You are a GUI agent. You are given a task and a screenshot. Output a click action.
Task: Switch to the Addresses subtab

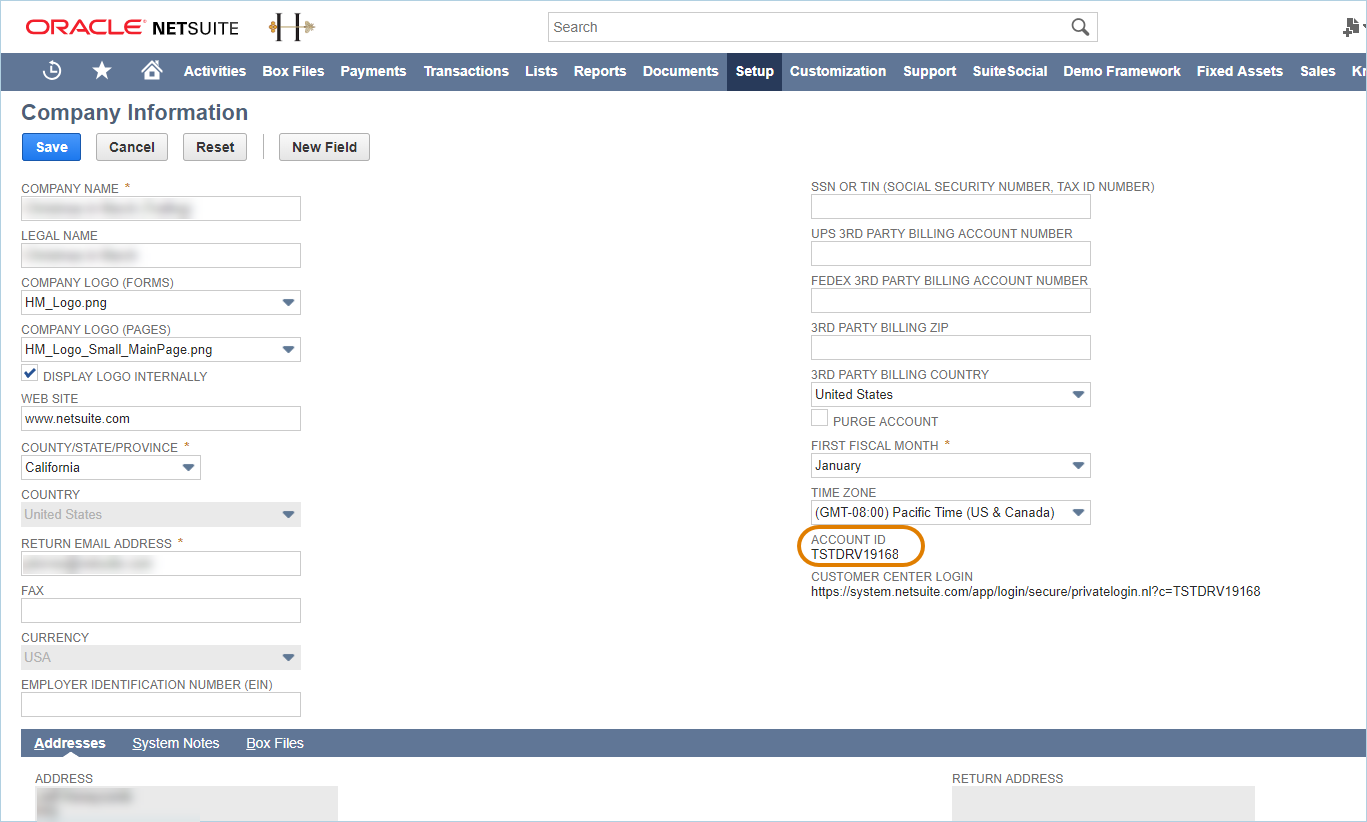click(70, 743)
